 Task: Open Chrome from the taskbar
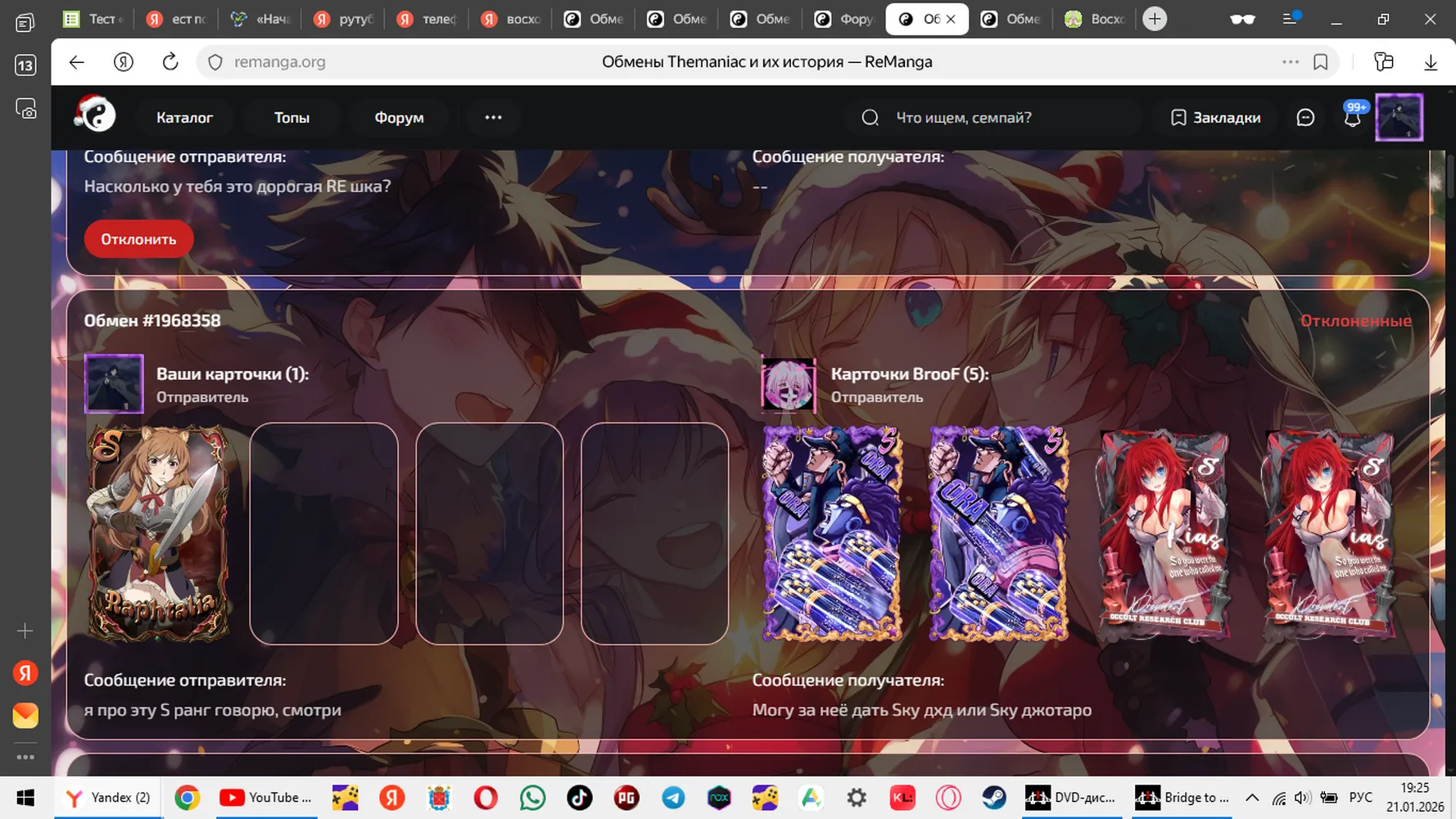tap(188, 798)
